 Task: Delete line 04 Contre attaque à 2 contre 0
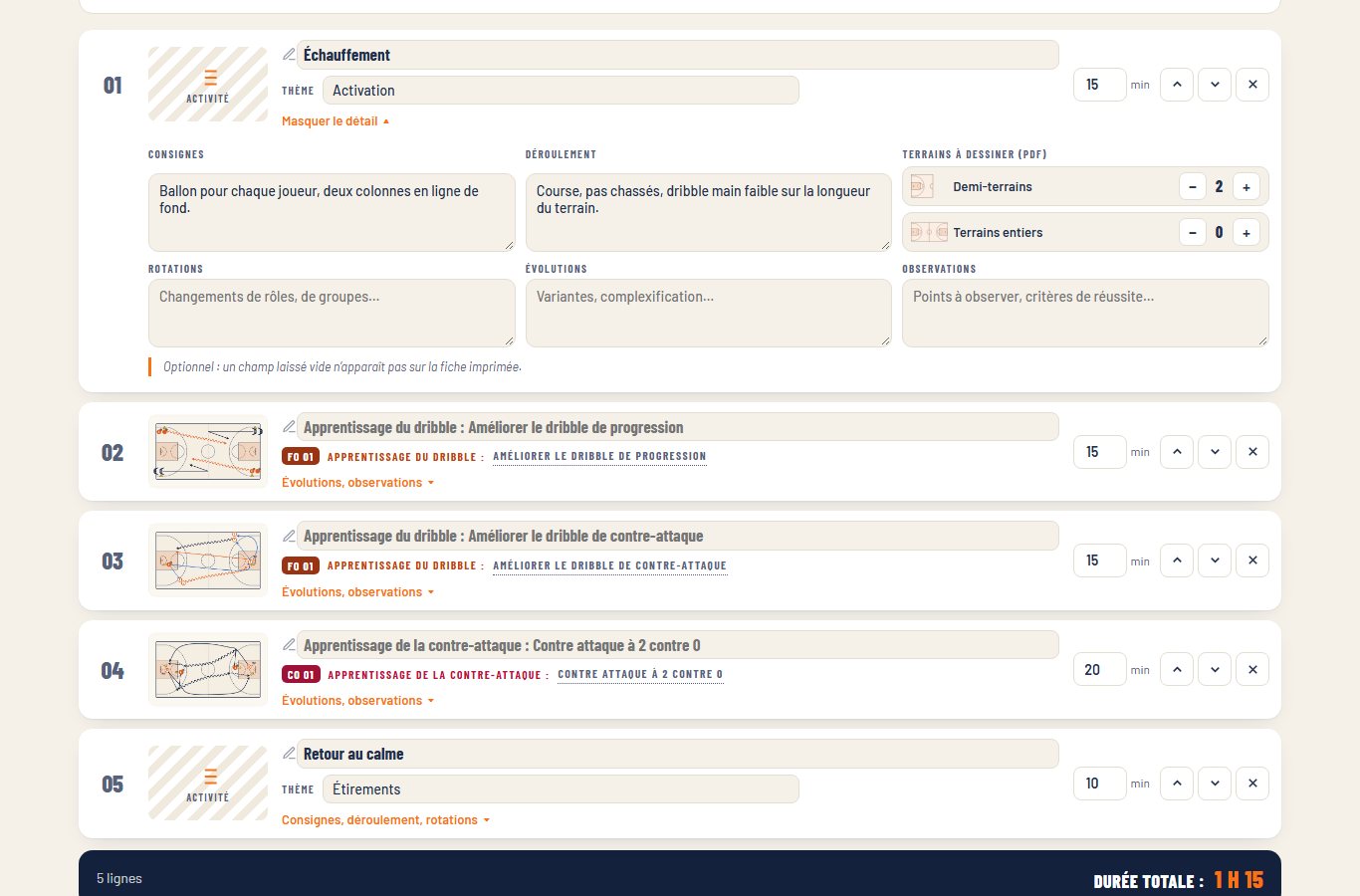pos(1252,670)
